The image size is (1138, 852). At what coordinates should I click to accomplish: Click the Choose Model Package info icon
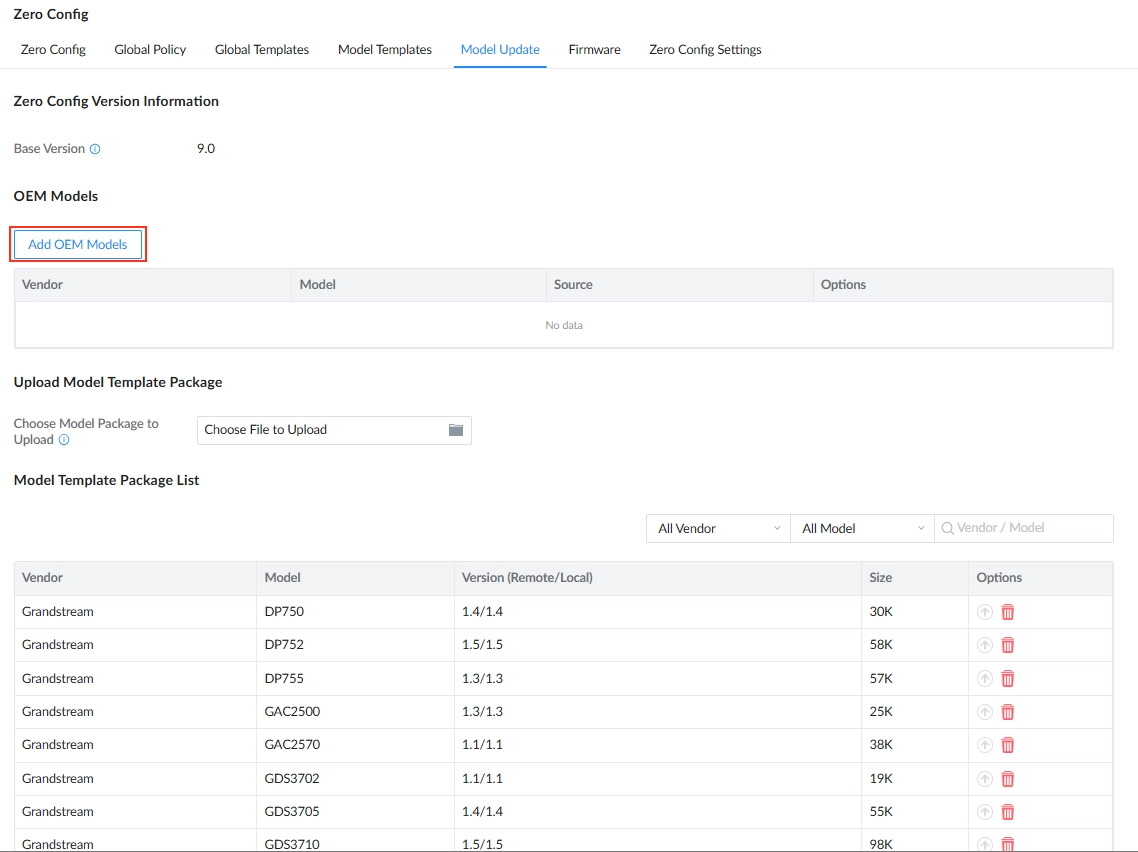pyautogui.click(x=64, y=440)
